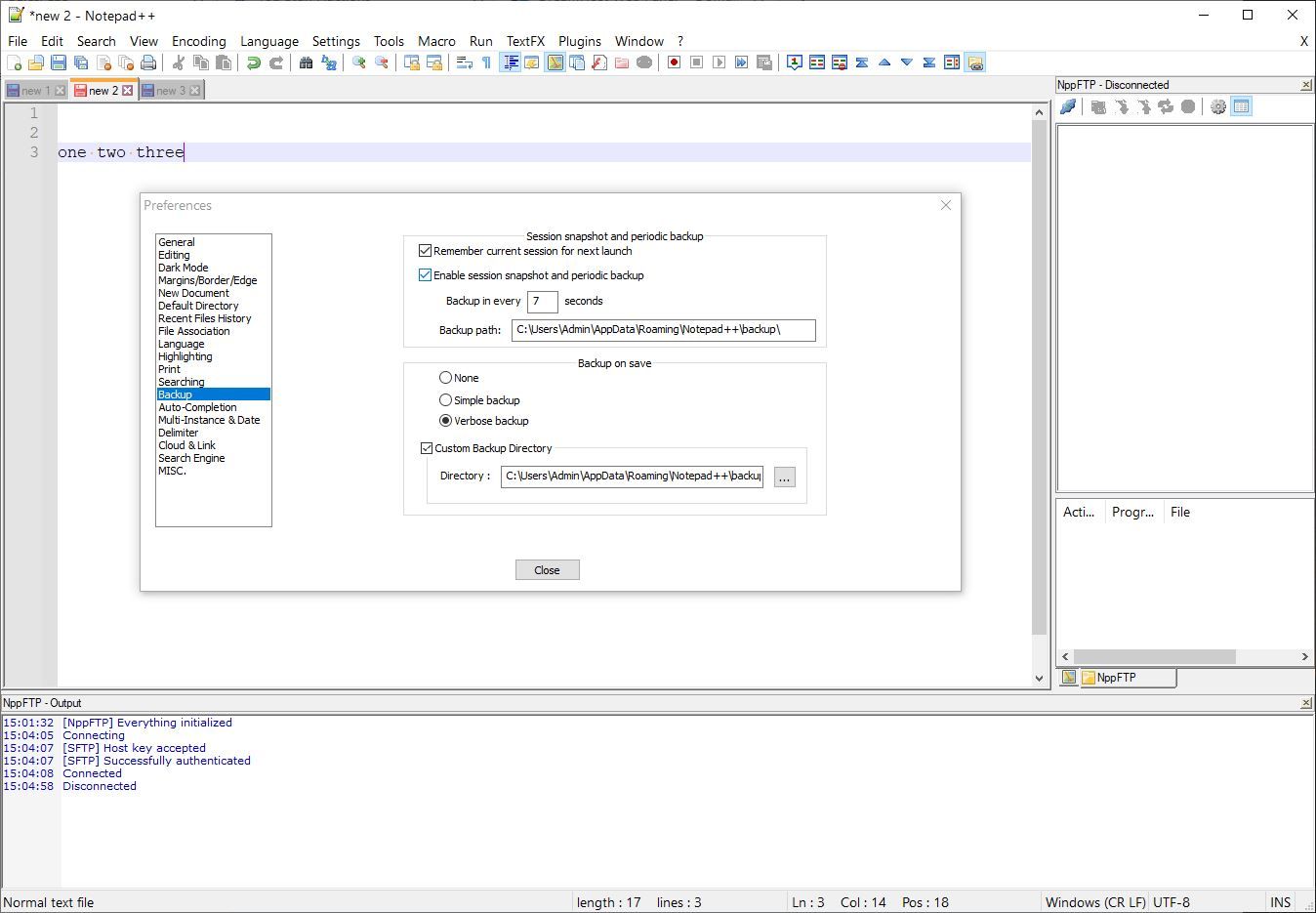
Task: Select the None backup radio button
Action: [x=445, y=378]
